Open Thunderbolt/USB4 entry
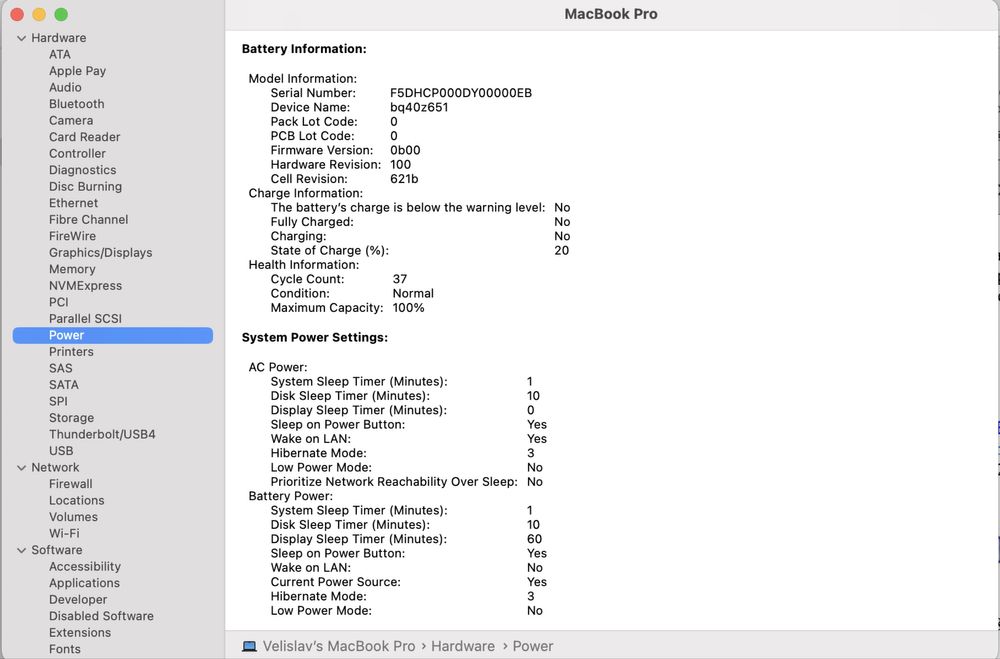This screenshot has width=1000, height=659. 102,434
